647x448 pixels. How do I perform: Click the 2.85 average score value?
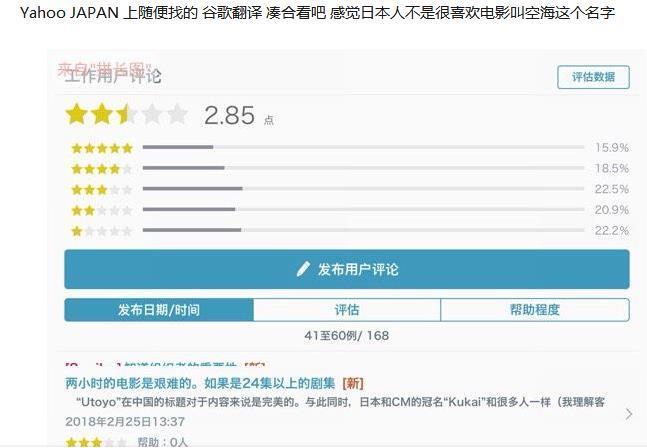click(229, 115)
